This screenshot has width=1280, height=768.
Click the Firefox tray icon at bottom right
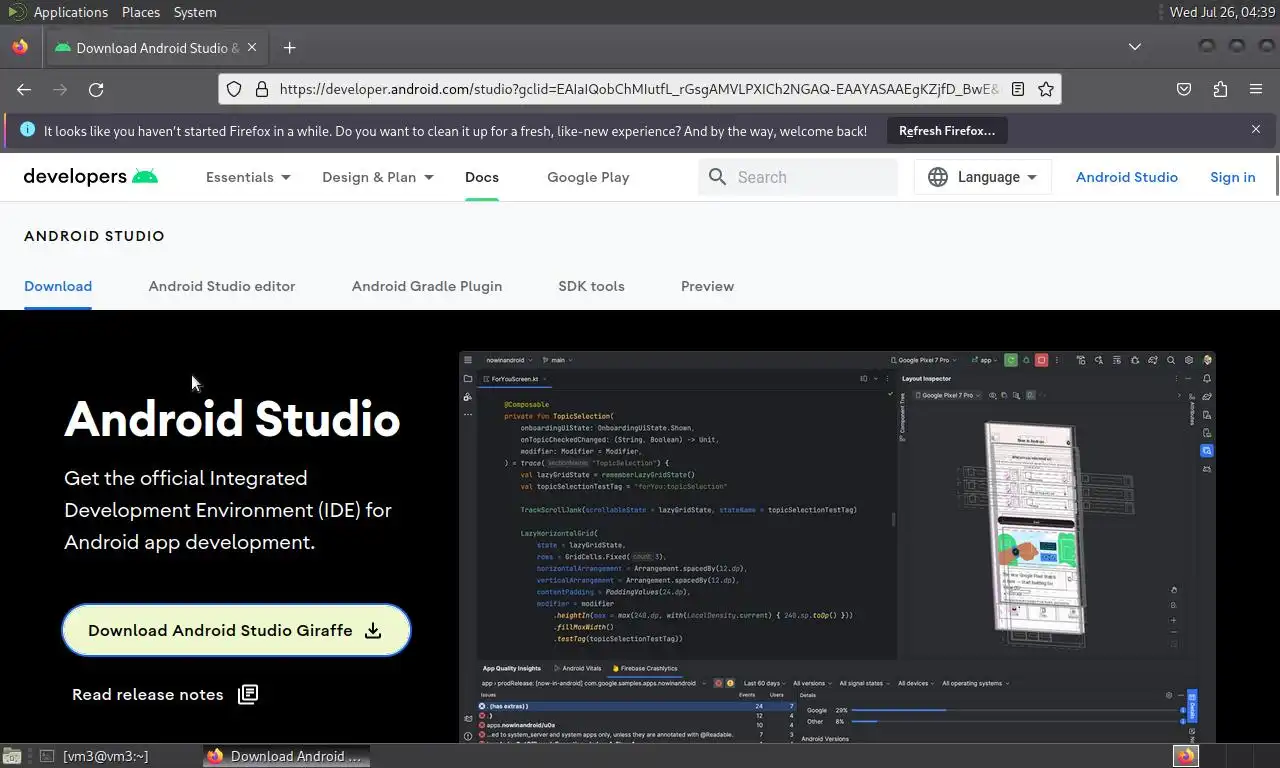[x=1186, y=756]
